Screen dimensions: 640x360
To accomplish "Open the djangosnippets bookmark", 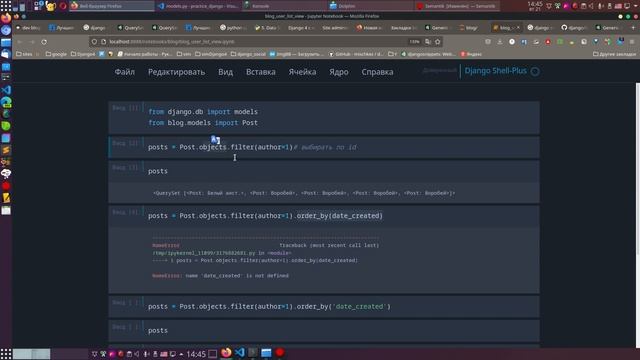I will [428, 54].
